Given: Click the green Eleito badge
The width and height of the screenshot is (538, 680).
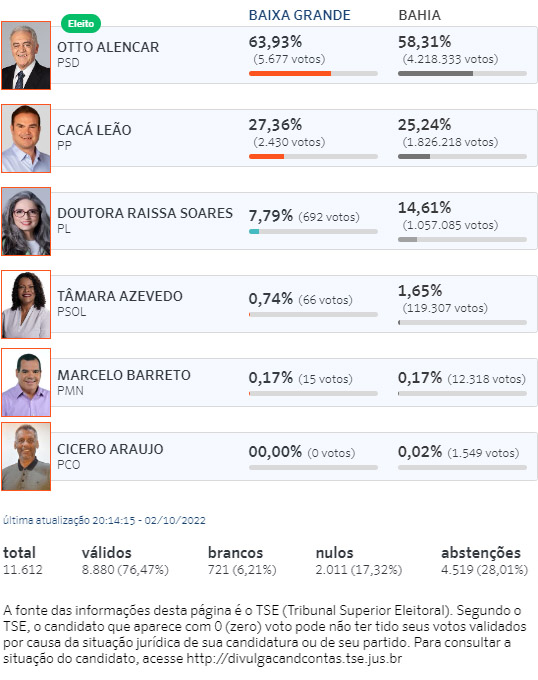Looking at the screenshot, I should pos(81,23).
